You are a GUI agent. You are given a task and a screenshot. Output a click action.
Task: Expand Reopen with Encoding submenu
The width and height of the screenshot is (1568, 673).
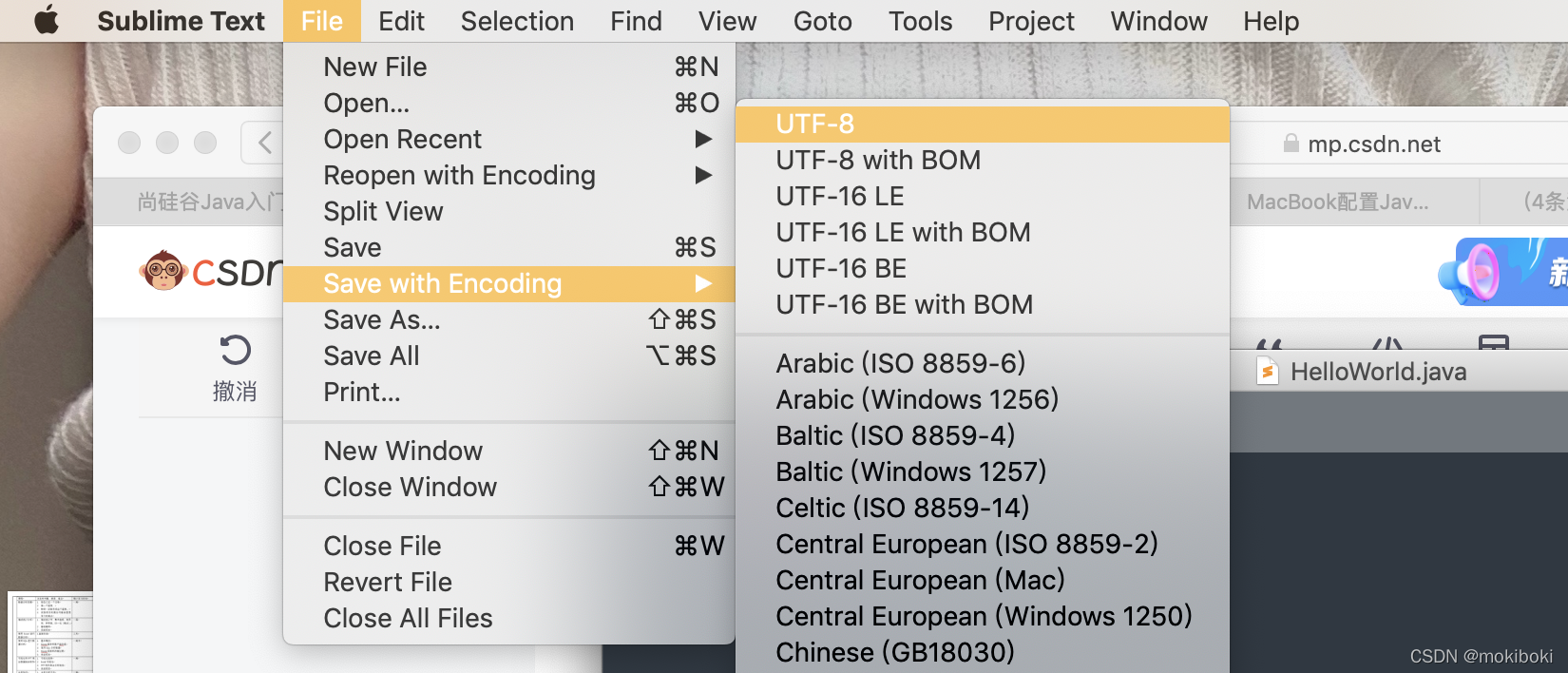(509, 175)
